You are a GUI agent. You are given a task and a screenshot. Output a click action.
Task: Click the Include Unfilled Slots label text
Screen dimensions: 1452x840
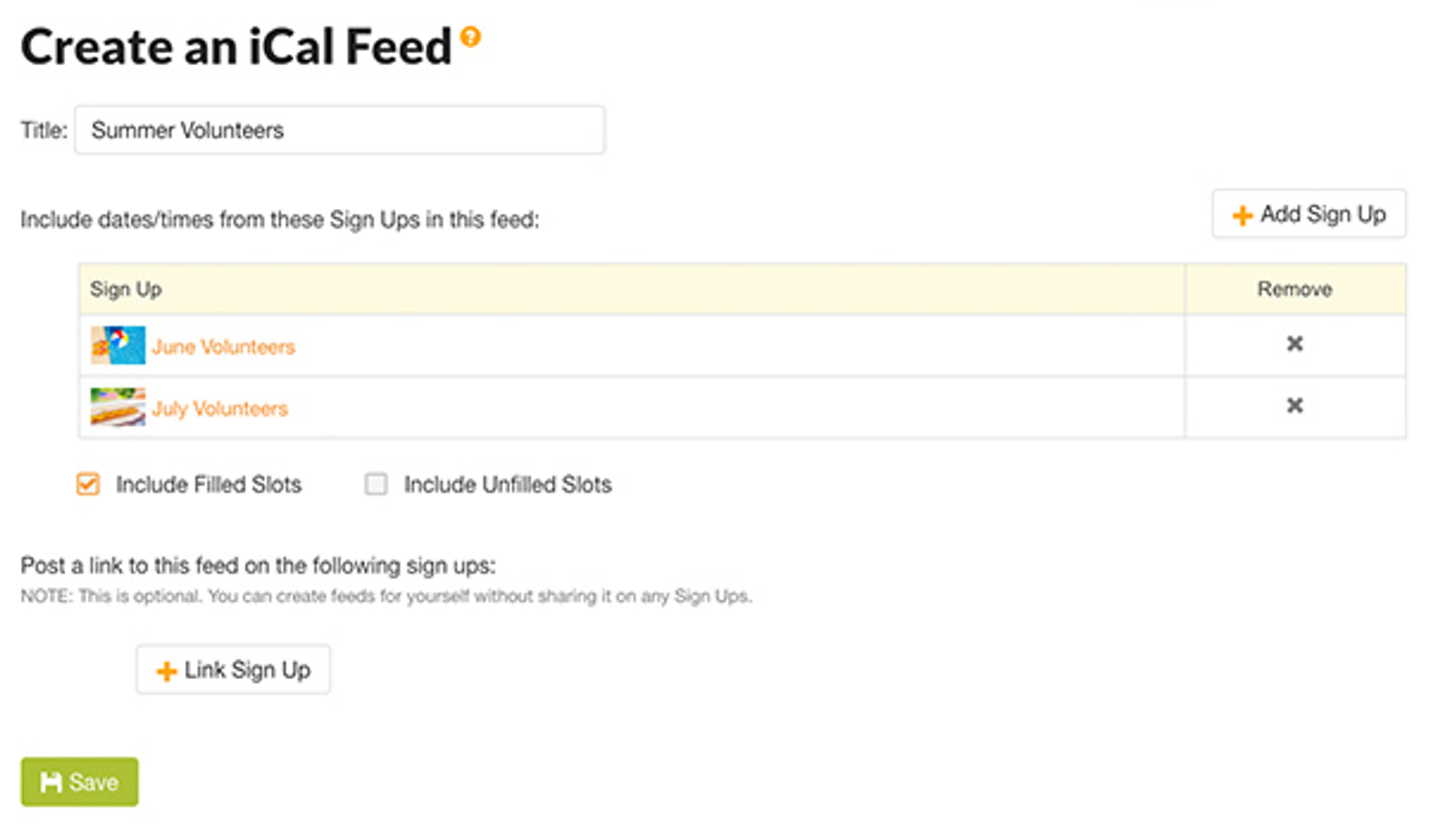[x=507, y=485]
